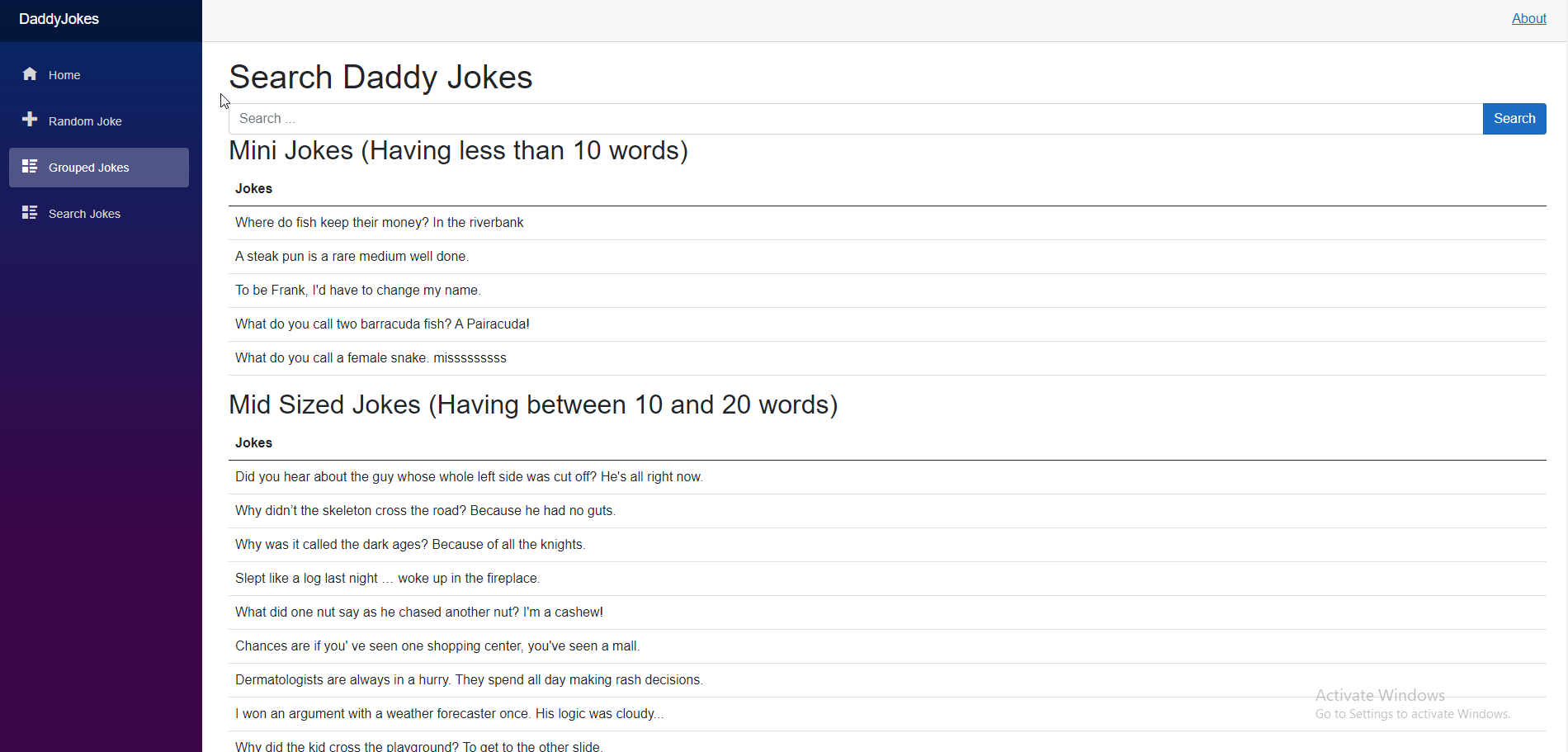Select the skeleton crossing road joke
1568x752 pixels.
click(425, 510)
